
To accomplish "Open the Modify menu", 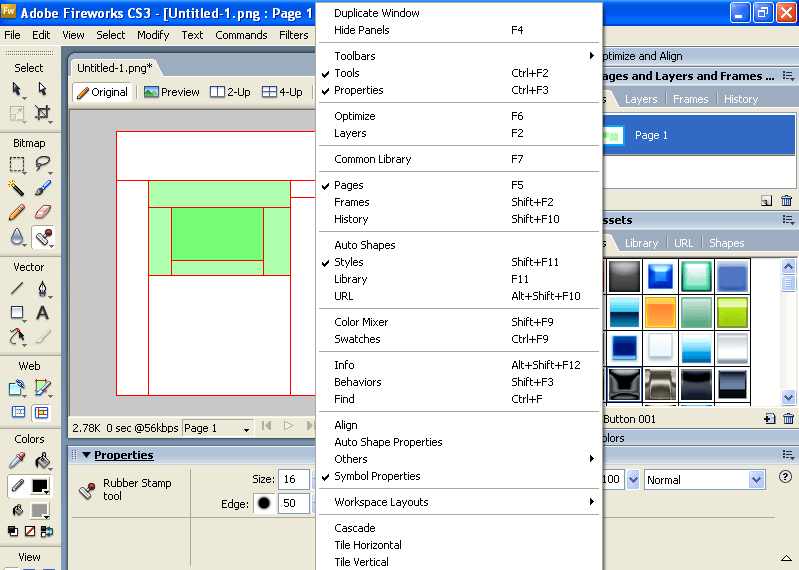I will pos(153,35).
